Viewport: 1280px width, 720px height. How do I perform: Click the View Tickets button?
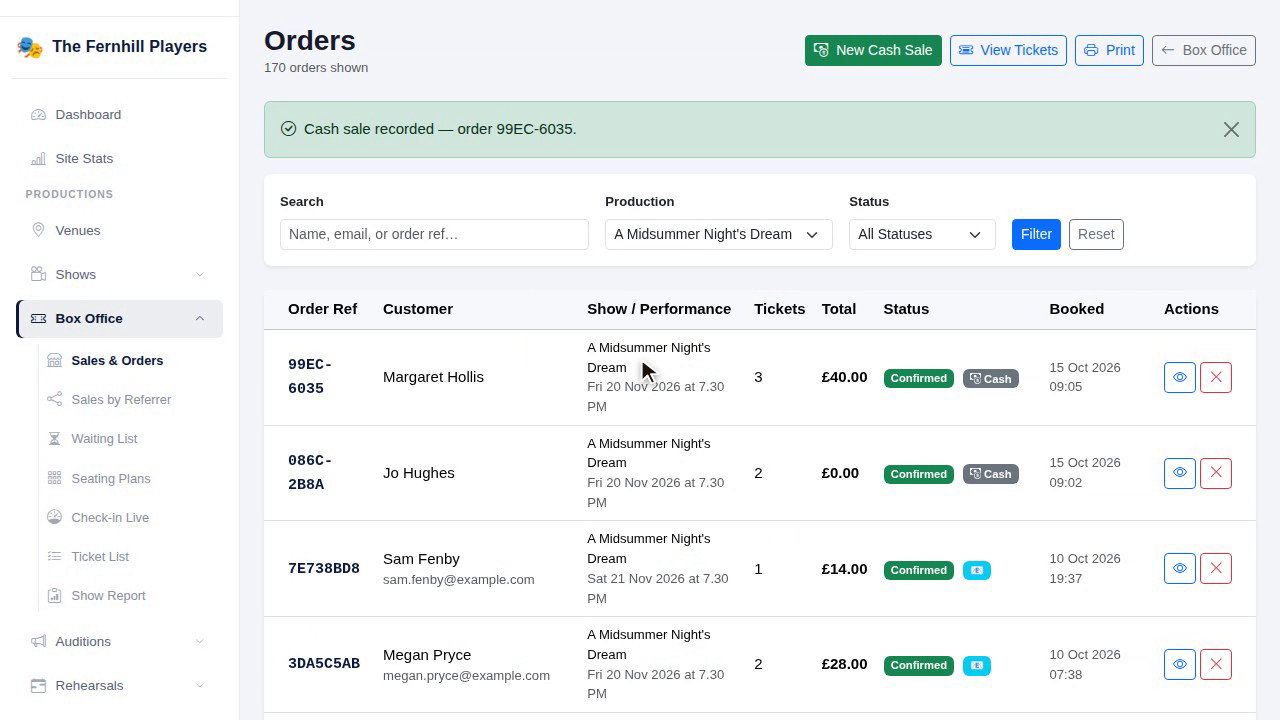coord(1008,51)
